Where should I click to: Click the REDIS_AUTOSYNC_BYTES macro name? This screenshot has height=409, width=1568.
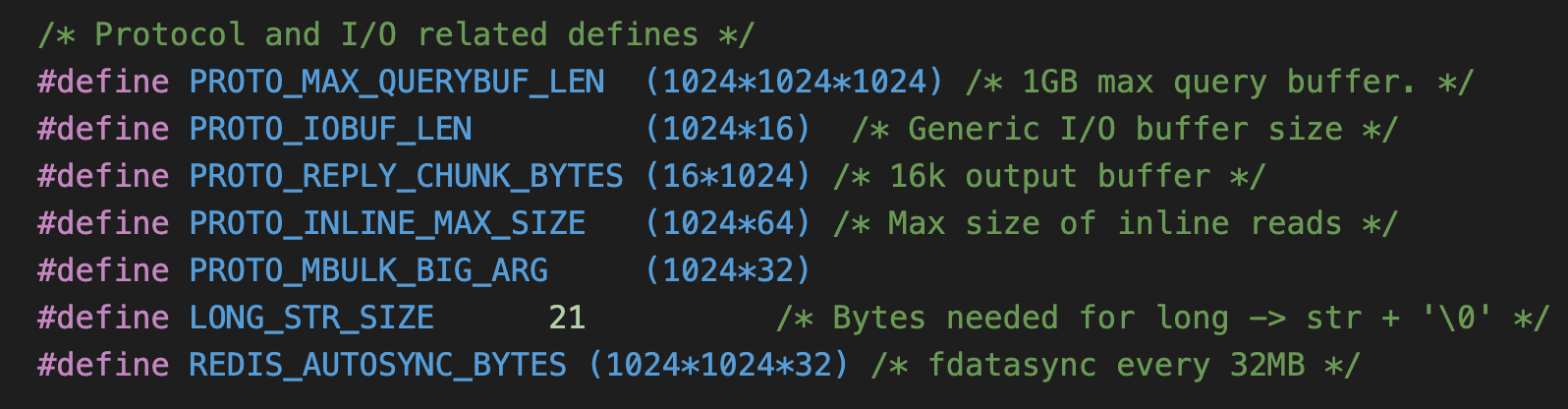[377, 365]
